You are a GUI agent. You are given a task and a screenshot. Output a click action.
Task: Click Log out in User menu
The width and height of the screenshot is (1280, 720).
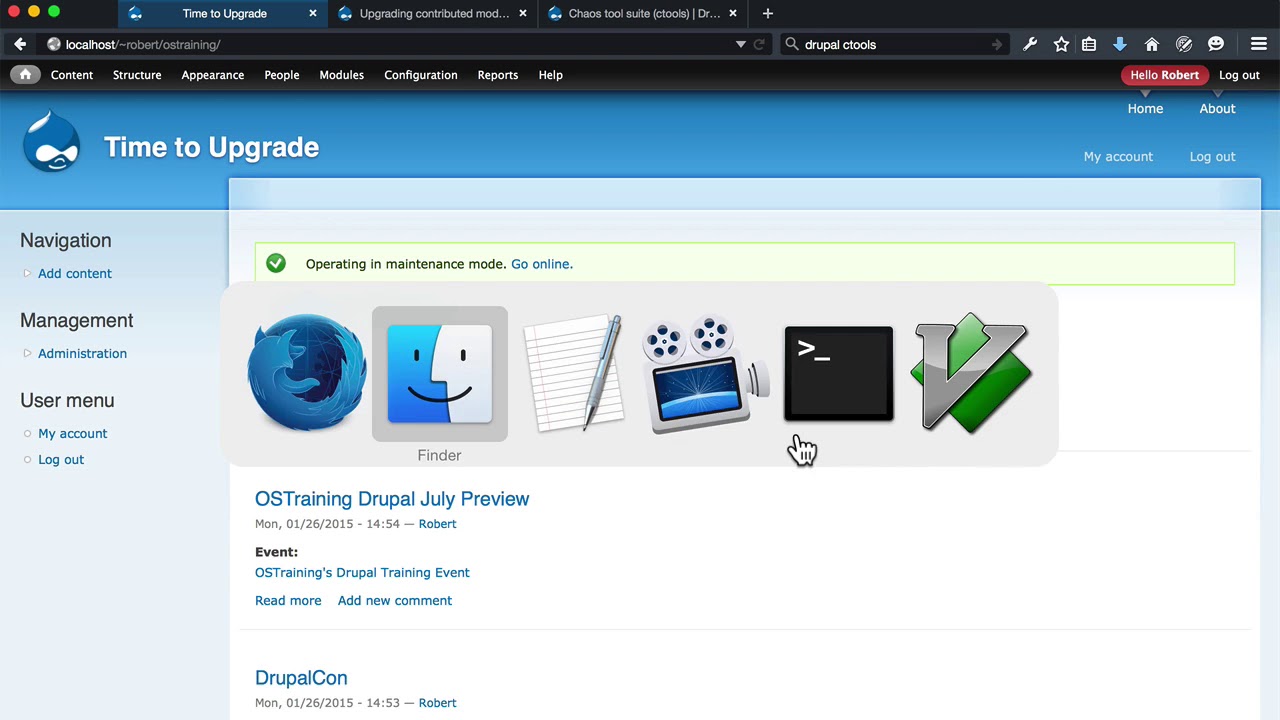click(x=61, y=459)
